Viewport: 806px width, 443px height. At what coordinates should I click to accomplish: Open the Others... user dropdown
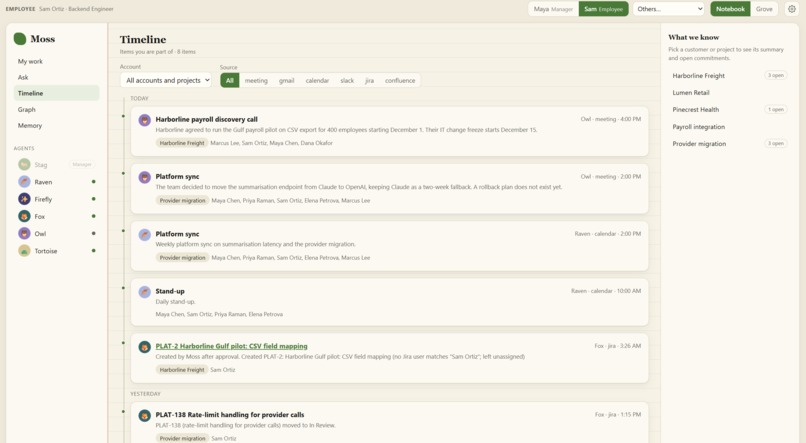pos(669,9)
